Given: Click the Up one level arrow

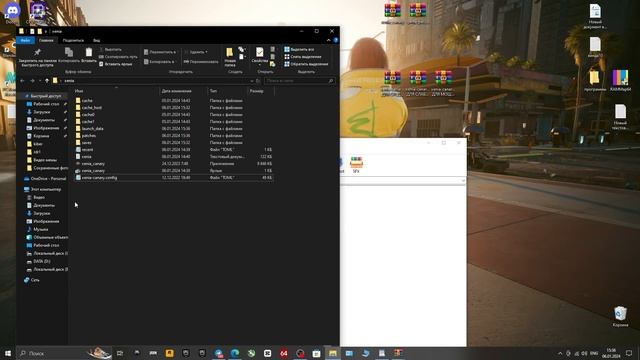Looking at the screenshot, I should coord(47,81).
